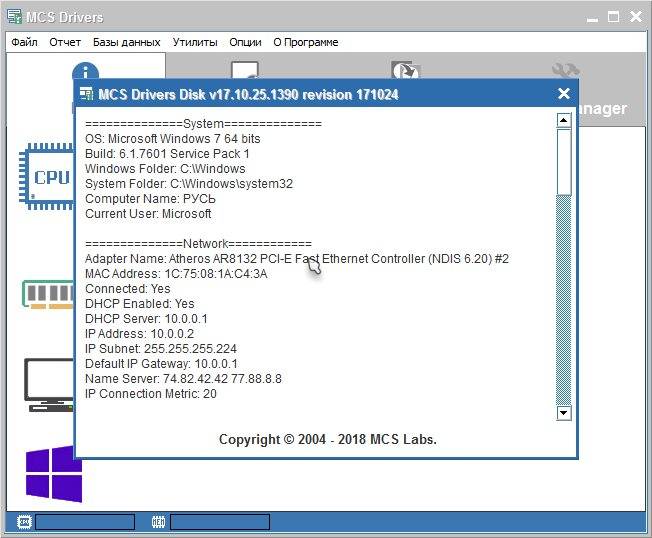Click the Connected: Yes line

pos(128,289)
